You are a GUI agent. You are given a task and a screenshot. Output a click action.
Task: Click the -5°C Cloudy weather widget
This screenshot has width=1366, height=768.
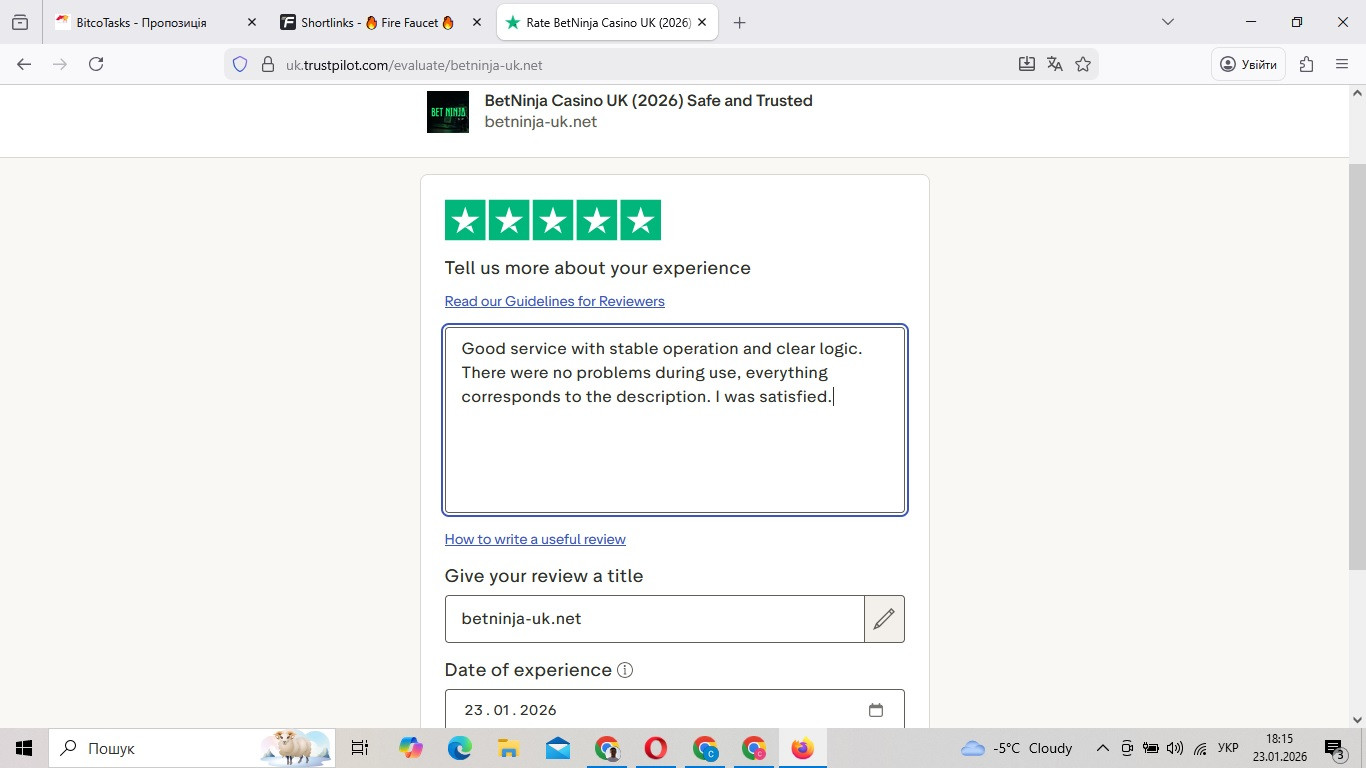pyautogui.click(x=1016, y=748)
